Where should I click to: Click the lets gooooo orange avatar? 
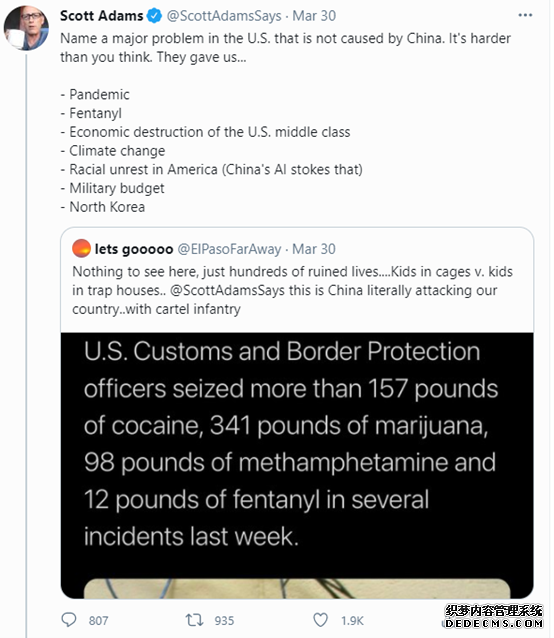click(x=81, y=248)
